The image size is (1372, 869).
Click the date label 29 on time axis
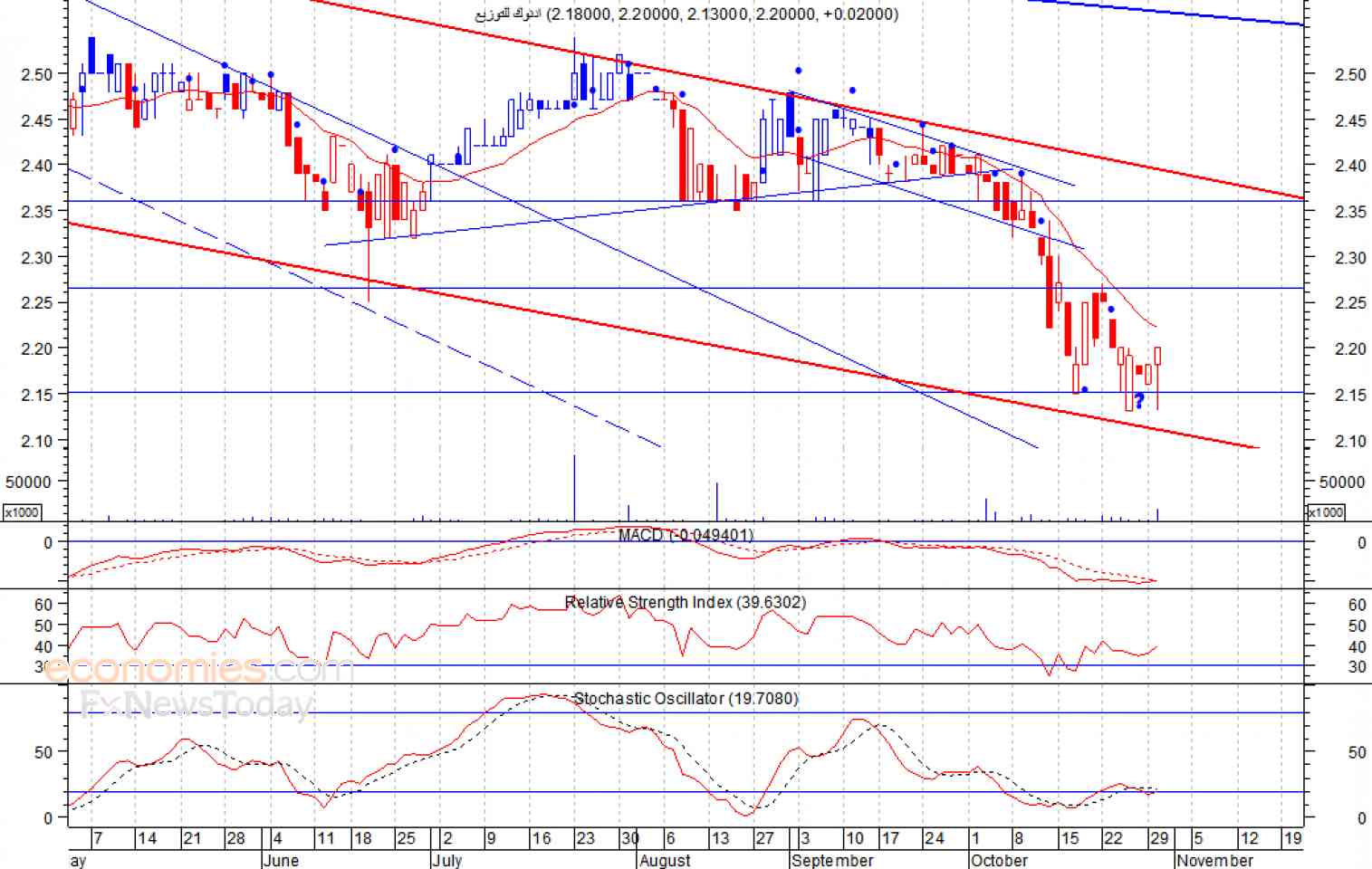(x=1158, y=838)
